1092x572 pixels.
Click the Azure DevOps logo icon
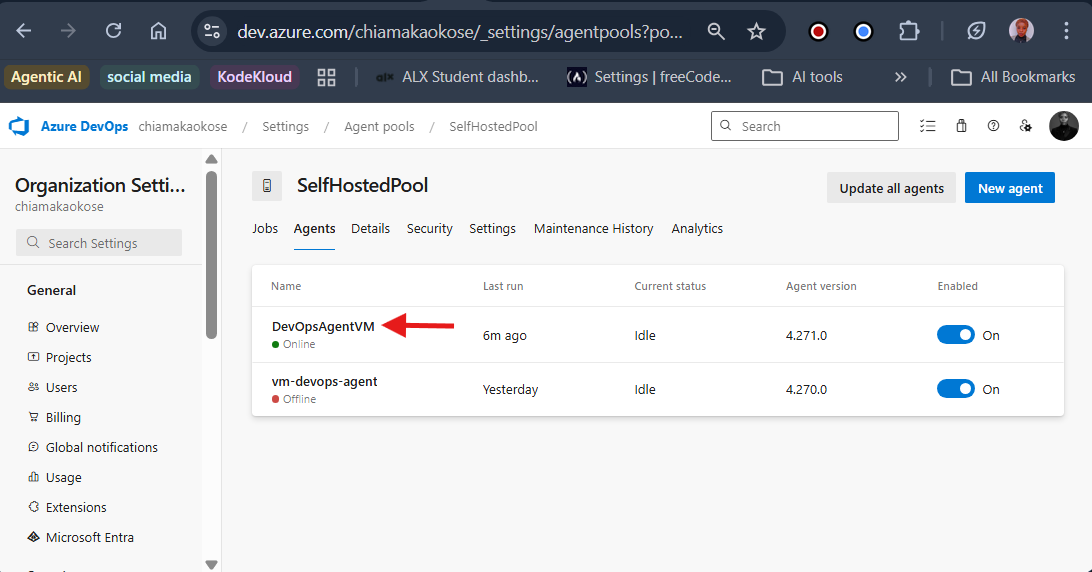(19, 127)
